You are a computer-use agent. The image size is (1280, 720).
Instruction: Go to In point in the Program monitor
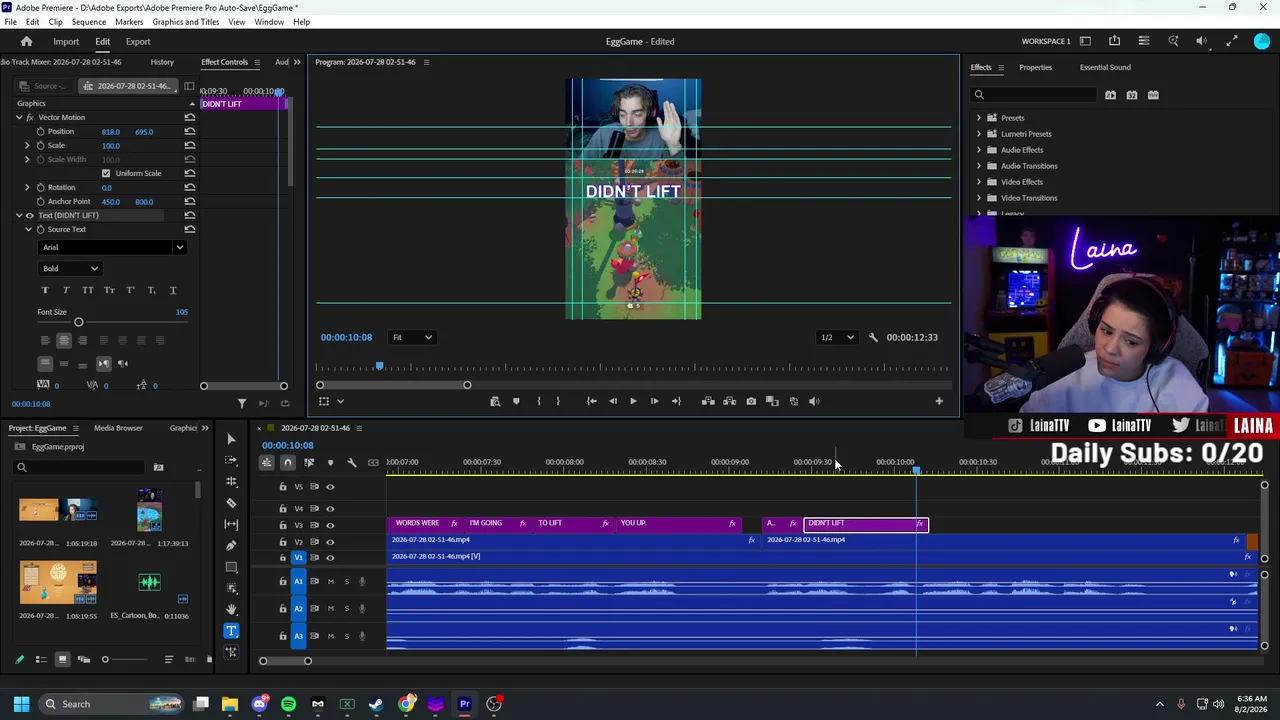click(x=591, y=401)
